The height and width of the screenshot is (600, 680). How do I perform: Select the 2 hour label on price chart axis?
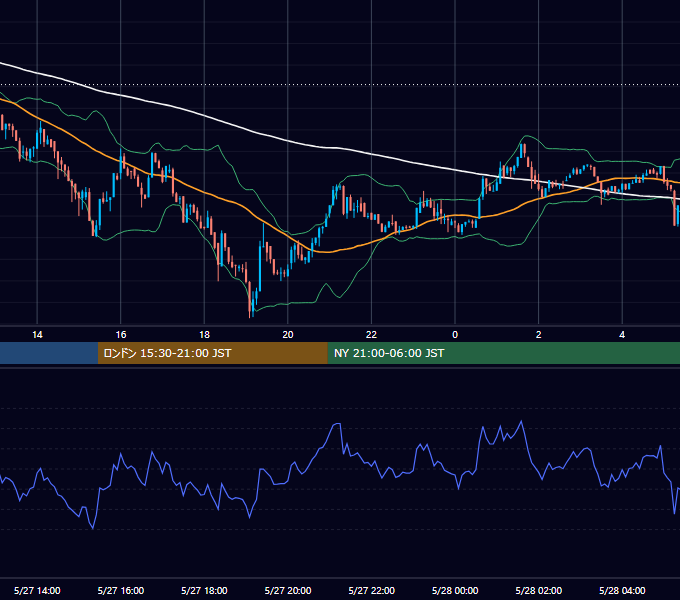click(x=539, y=335)
